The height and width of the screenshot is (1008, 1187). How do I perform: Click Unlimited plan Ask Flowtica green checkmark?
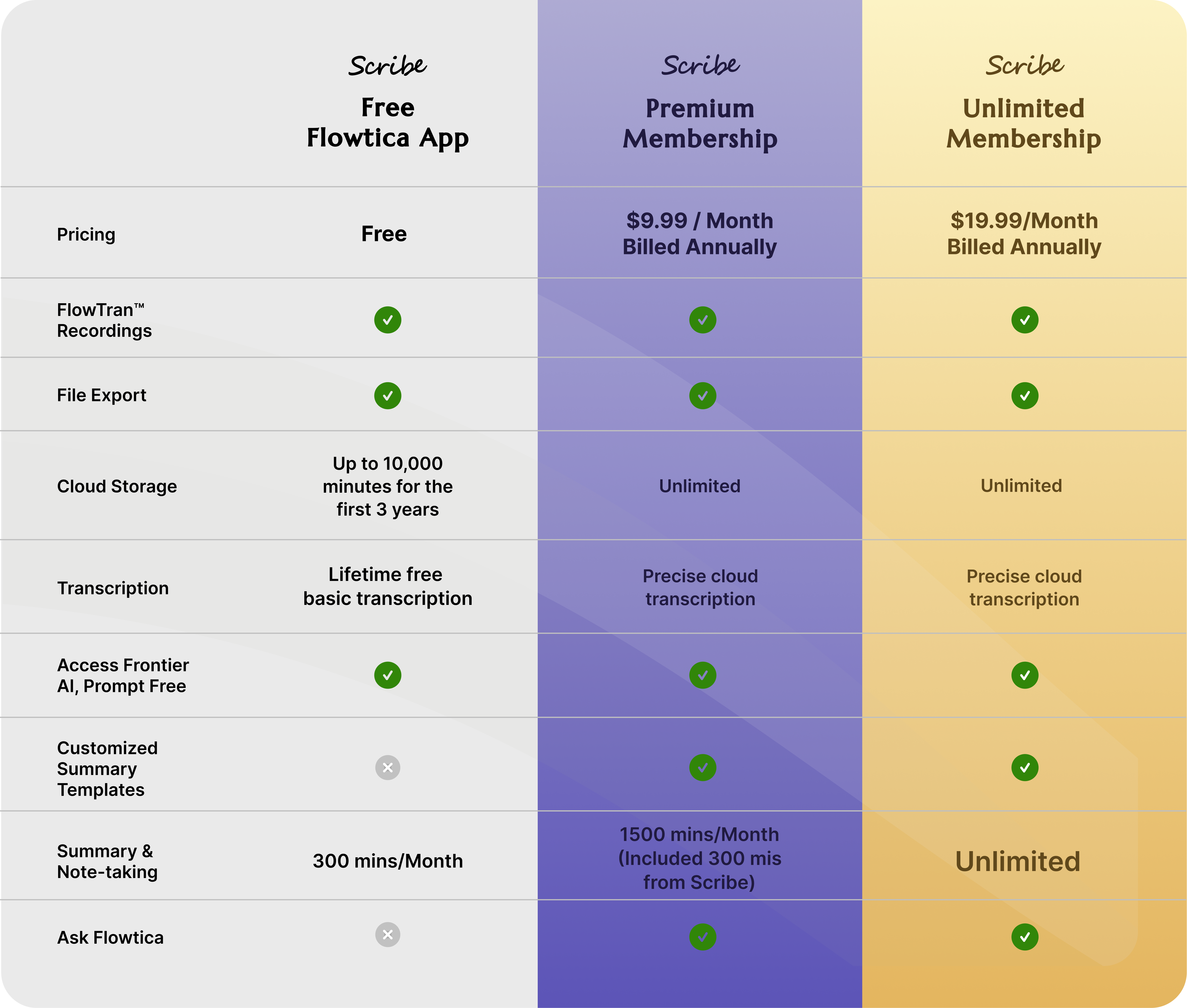(x=1025, y=937)
